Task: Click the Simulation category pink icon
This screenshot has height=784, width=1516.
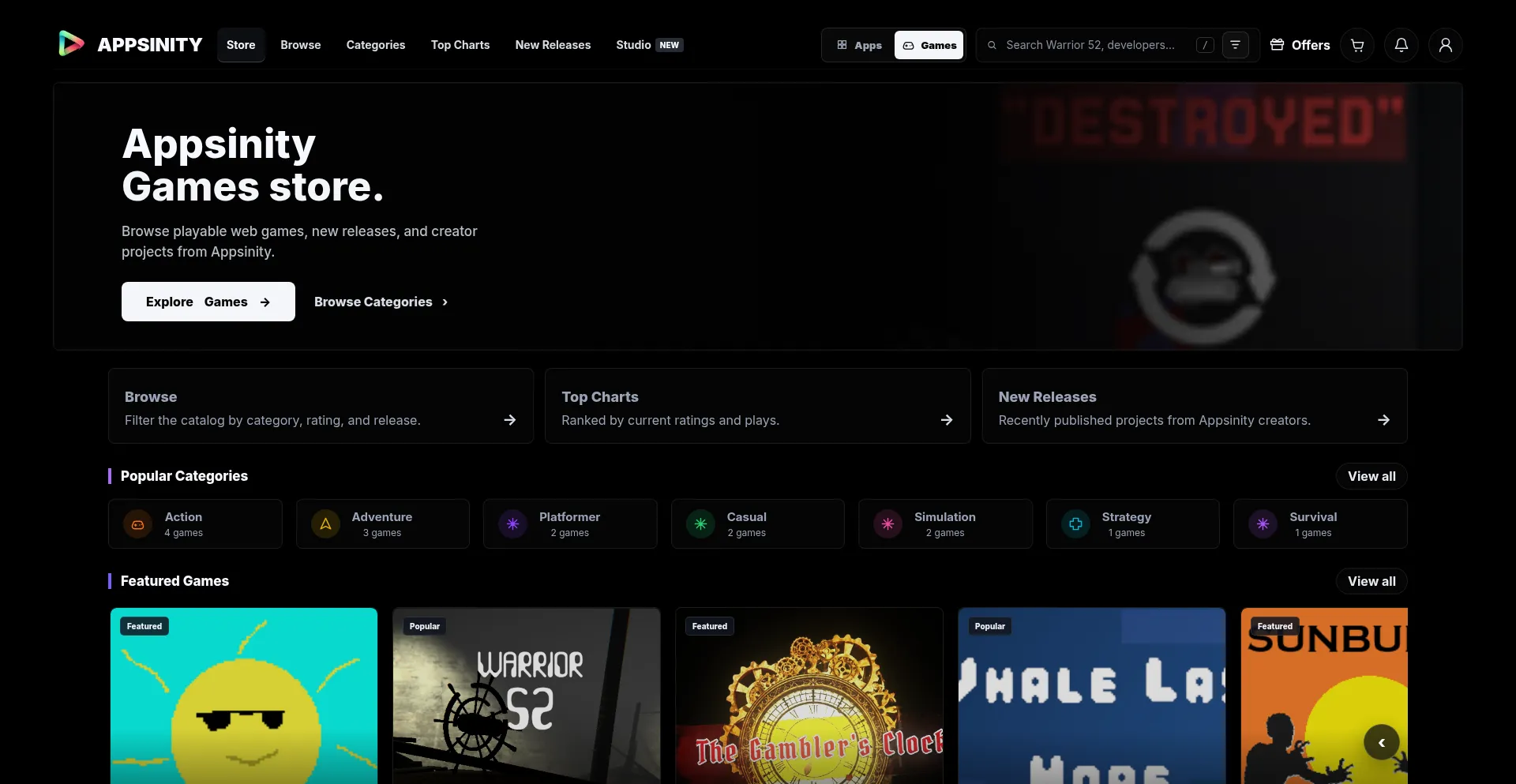Action: pyautogui.click(x=887, y=523)
